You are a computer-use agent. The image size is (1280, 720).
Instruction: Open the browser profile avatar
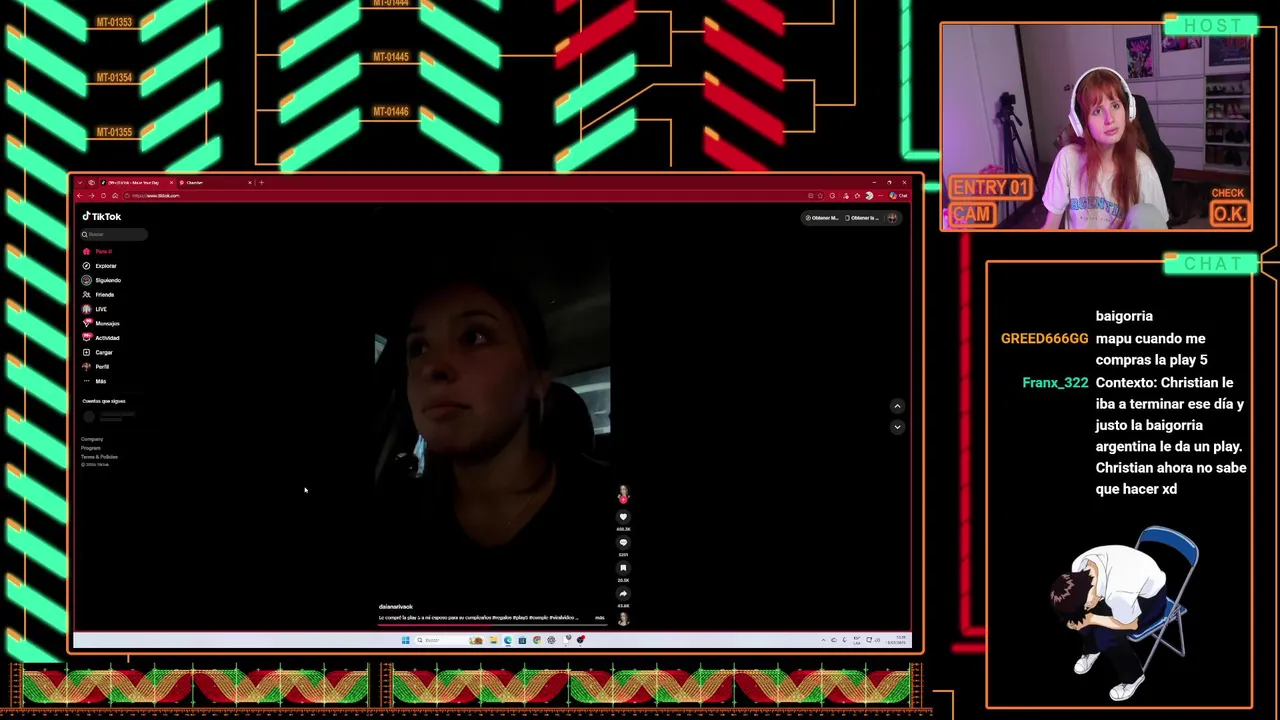[869, 195]
